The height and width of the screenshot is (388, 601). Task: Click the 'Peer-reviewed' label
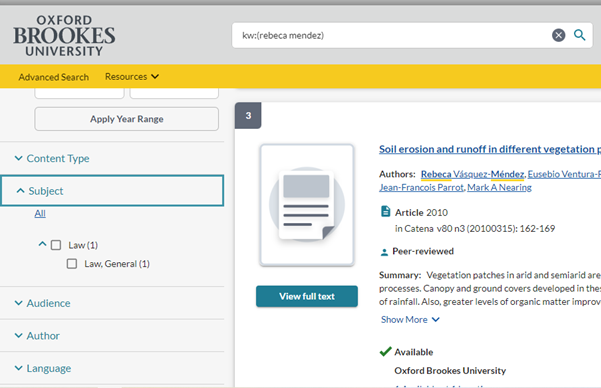[x=423, y=251]
